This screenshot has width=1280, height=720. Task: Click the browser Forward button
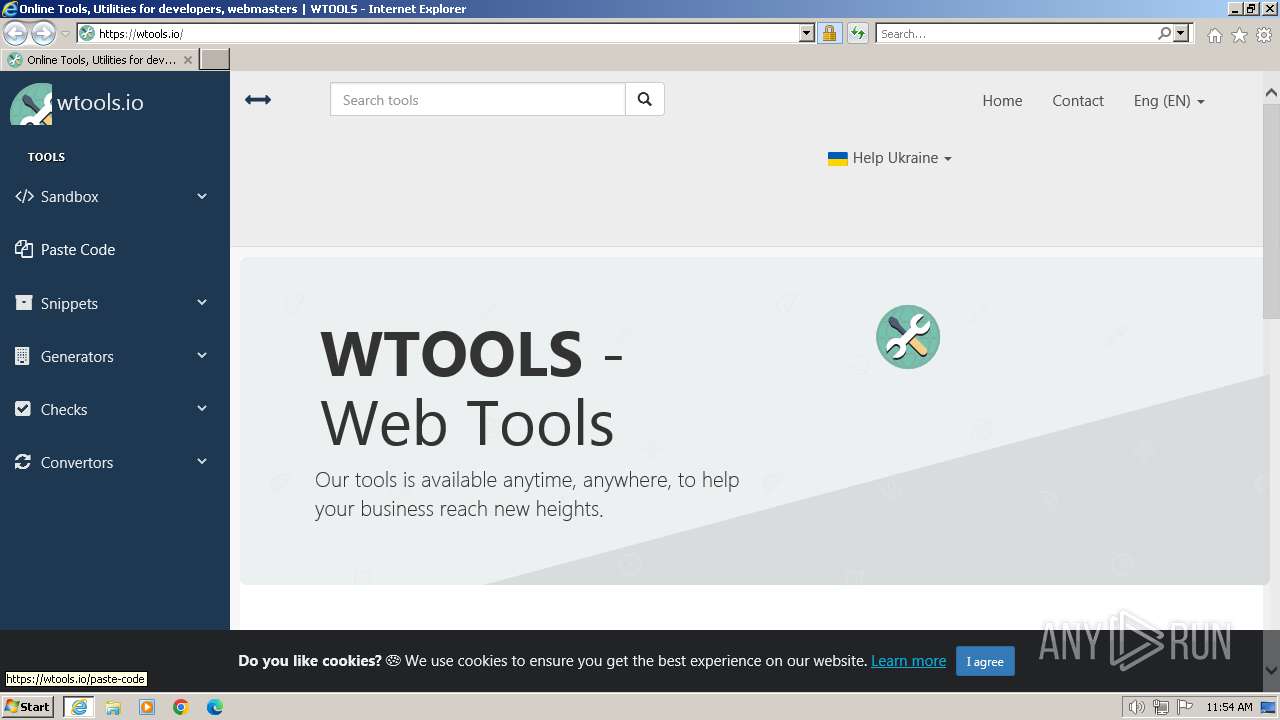pyautogui.click(x=43, y=33)
